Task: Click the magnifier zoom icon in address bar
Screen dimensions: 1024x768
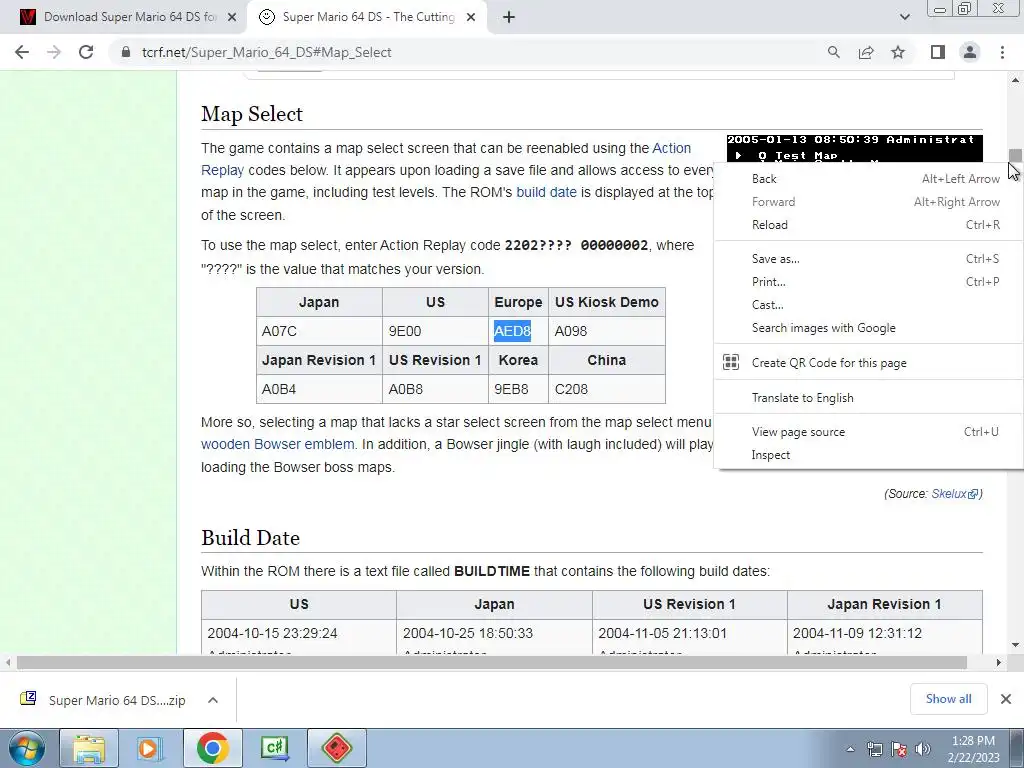Action: pyautogui.click(x=833, y=52)
